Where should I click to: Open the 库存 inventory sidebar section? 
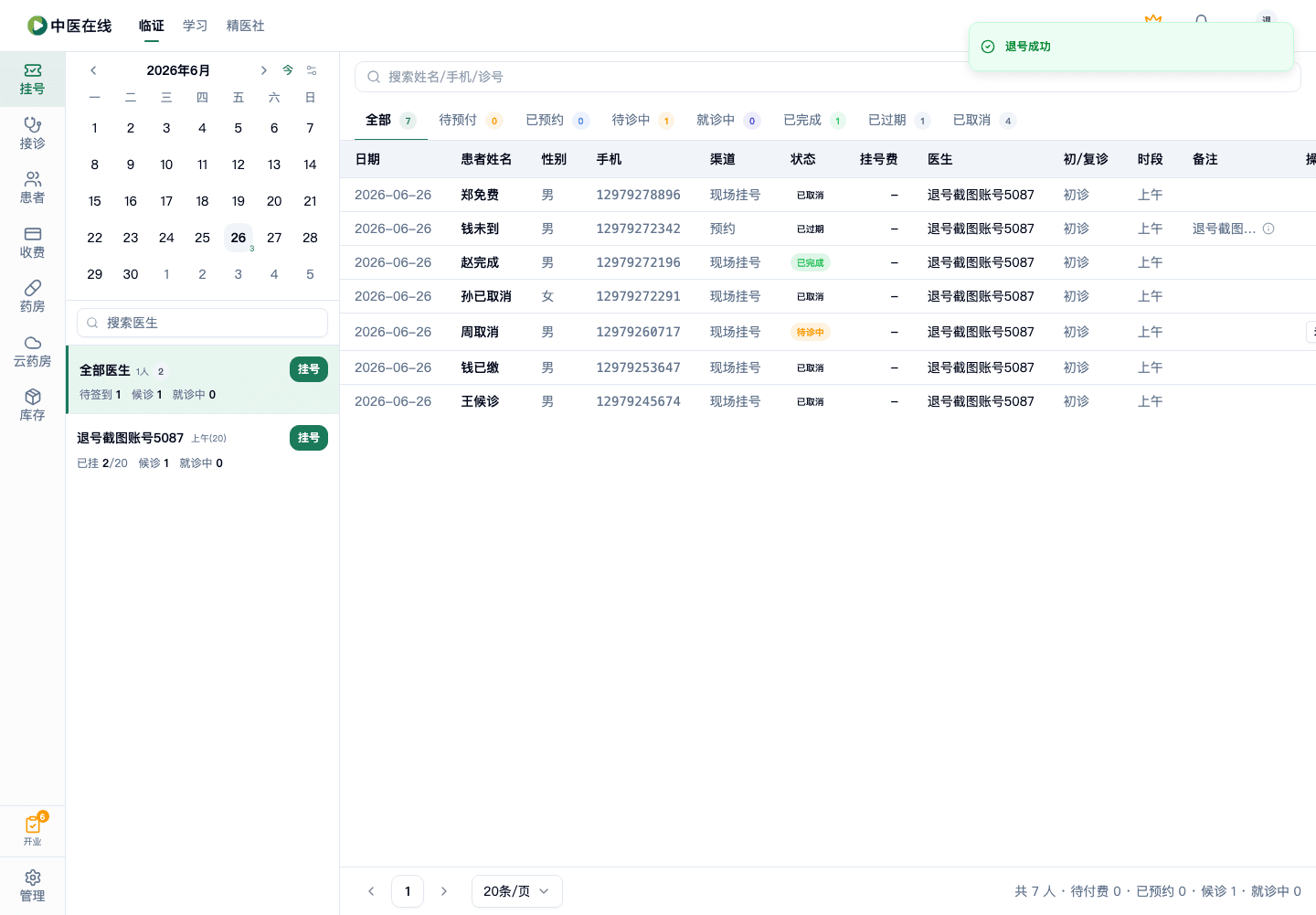tap(32, 405)
